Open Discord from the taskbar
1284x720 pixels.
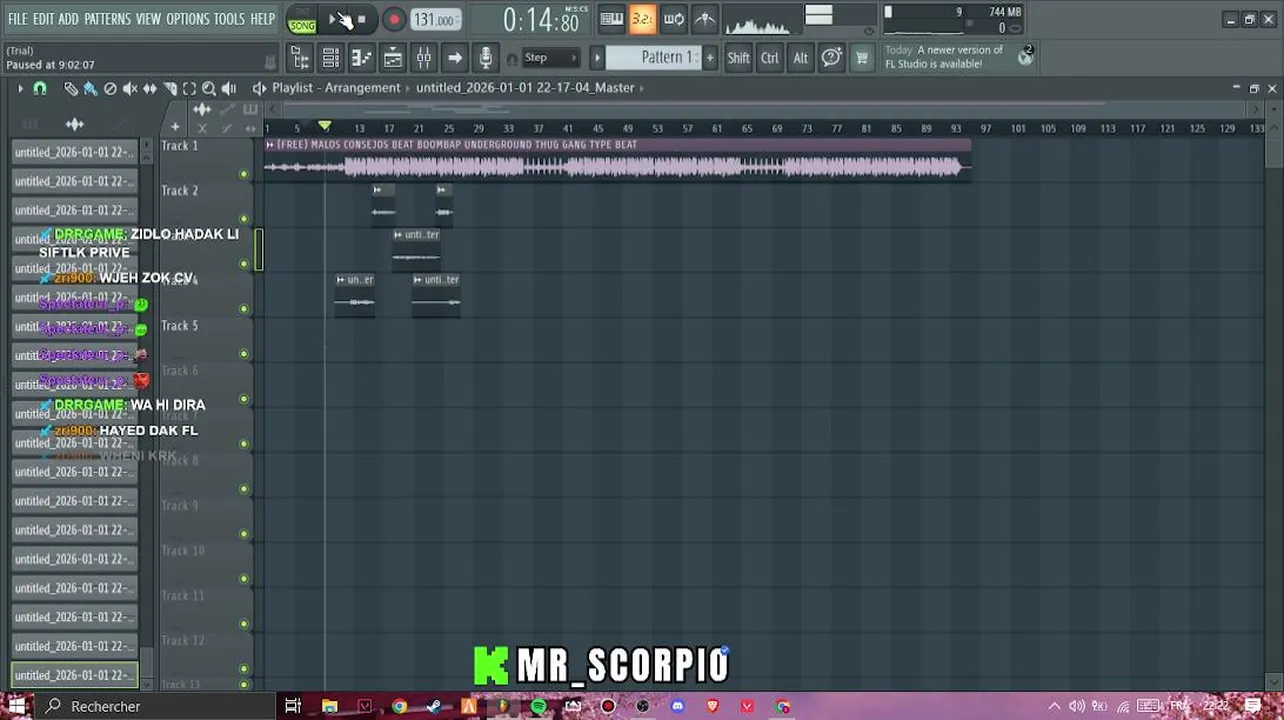pos(677,707)
